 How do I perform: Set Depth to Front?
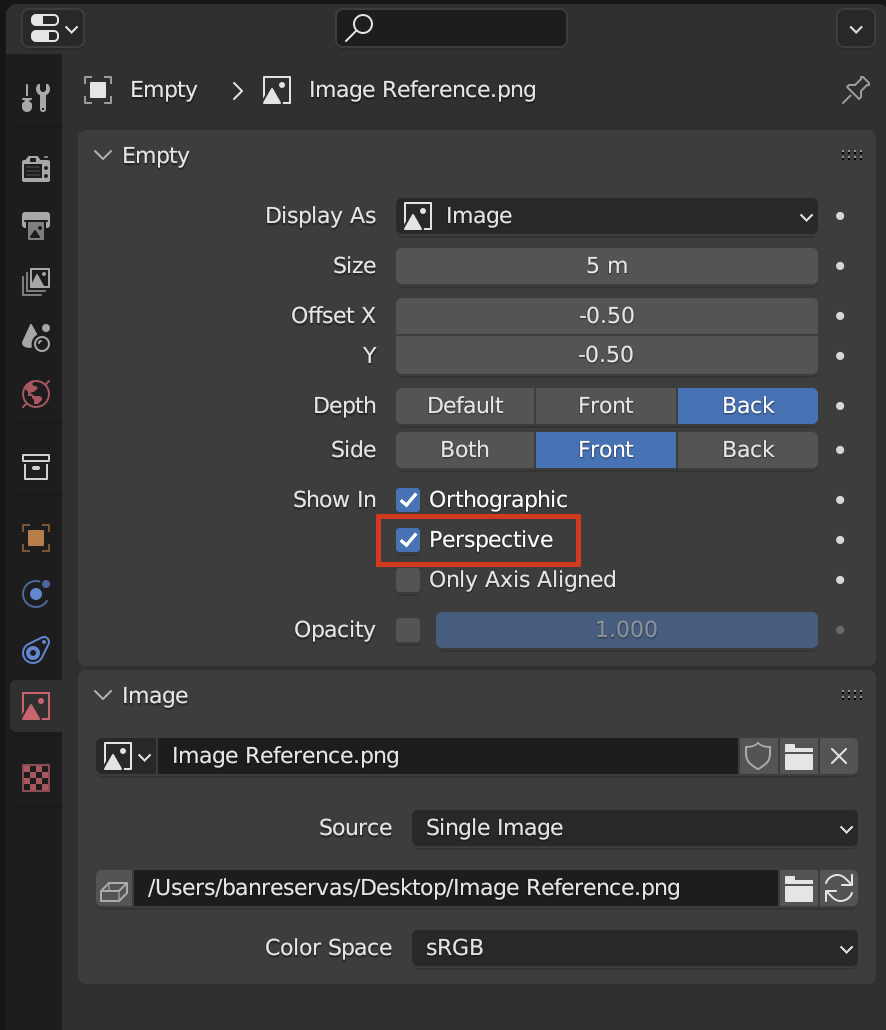tap(606, 406)
